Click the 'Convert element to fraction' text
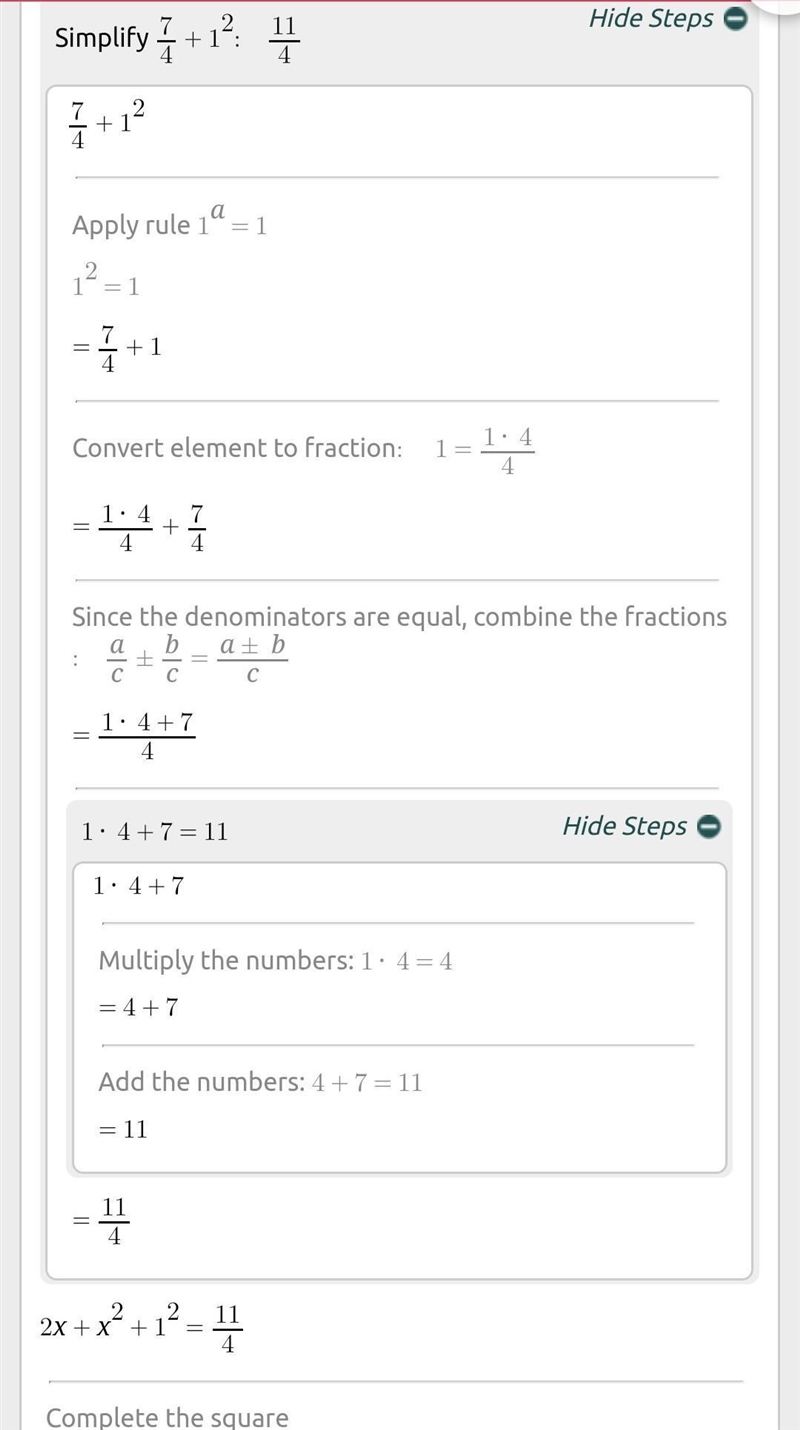 (236, 448)
